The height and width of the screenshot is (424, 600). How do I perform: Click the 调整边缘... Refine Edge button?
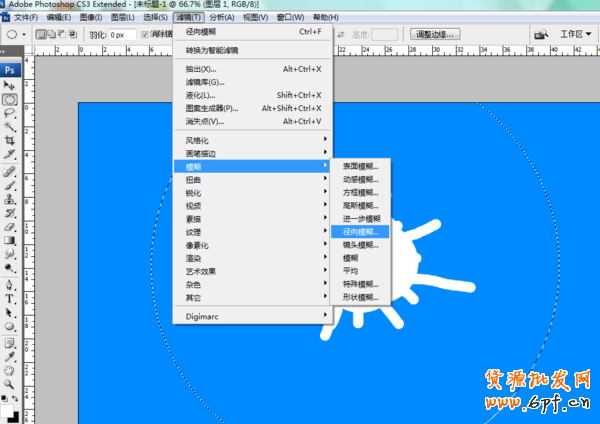pyautogui.click(x=435, y=34)
